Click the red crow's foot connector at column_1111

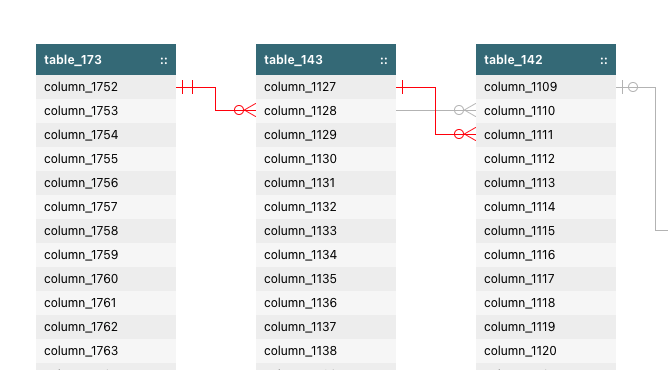pyautogui.click(x=465, y=135)
